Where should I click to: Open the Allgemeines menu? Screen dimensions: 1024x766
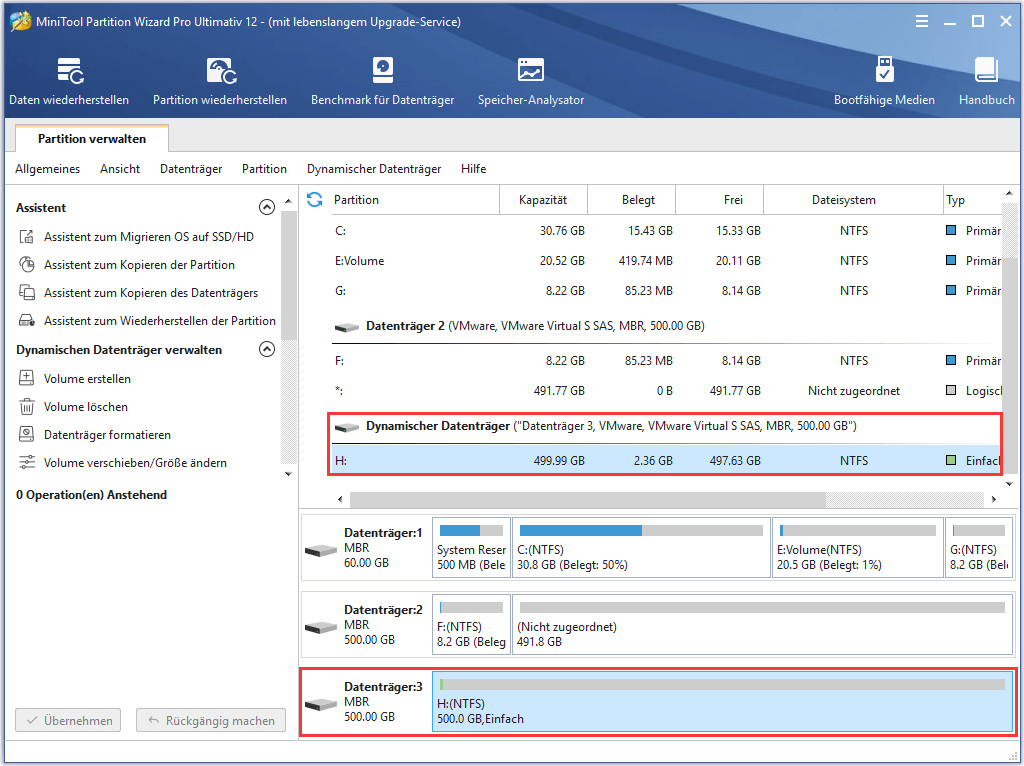point(48,168)
